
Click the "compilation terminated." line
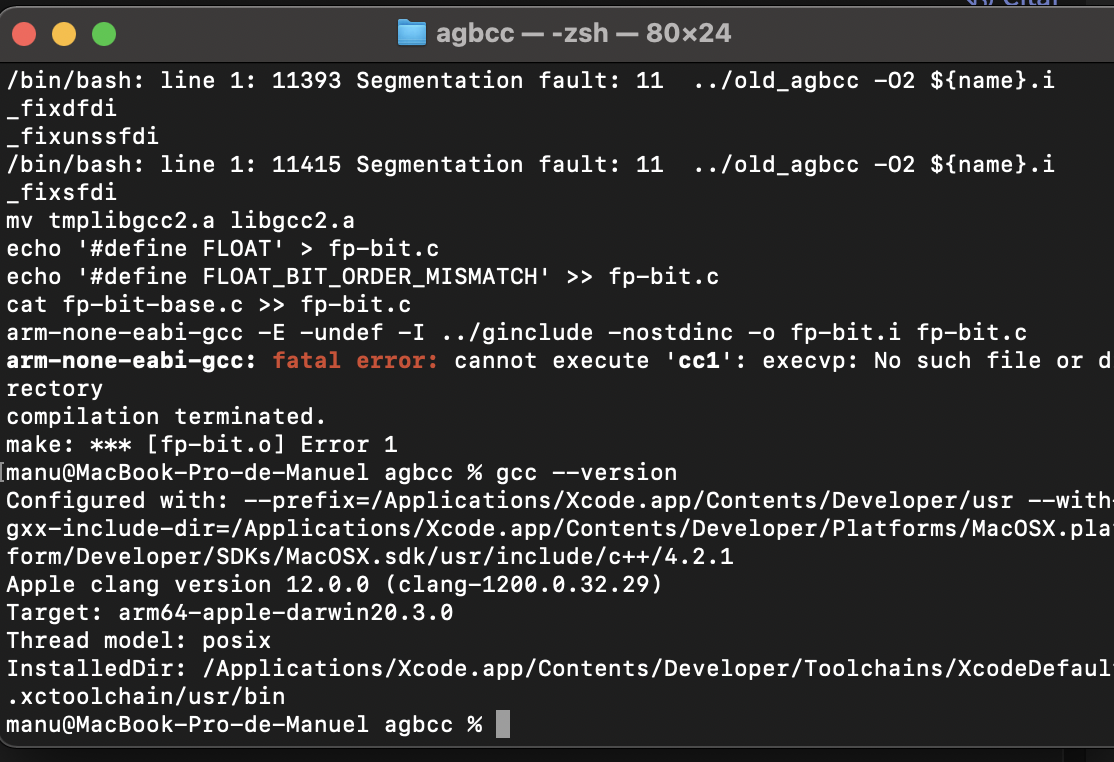point(166,416)
